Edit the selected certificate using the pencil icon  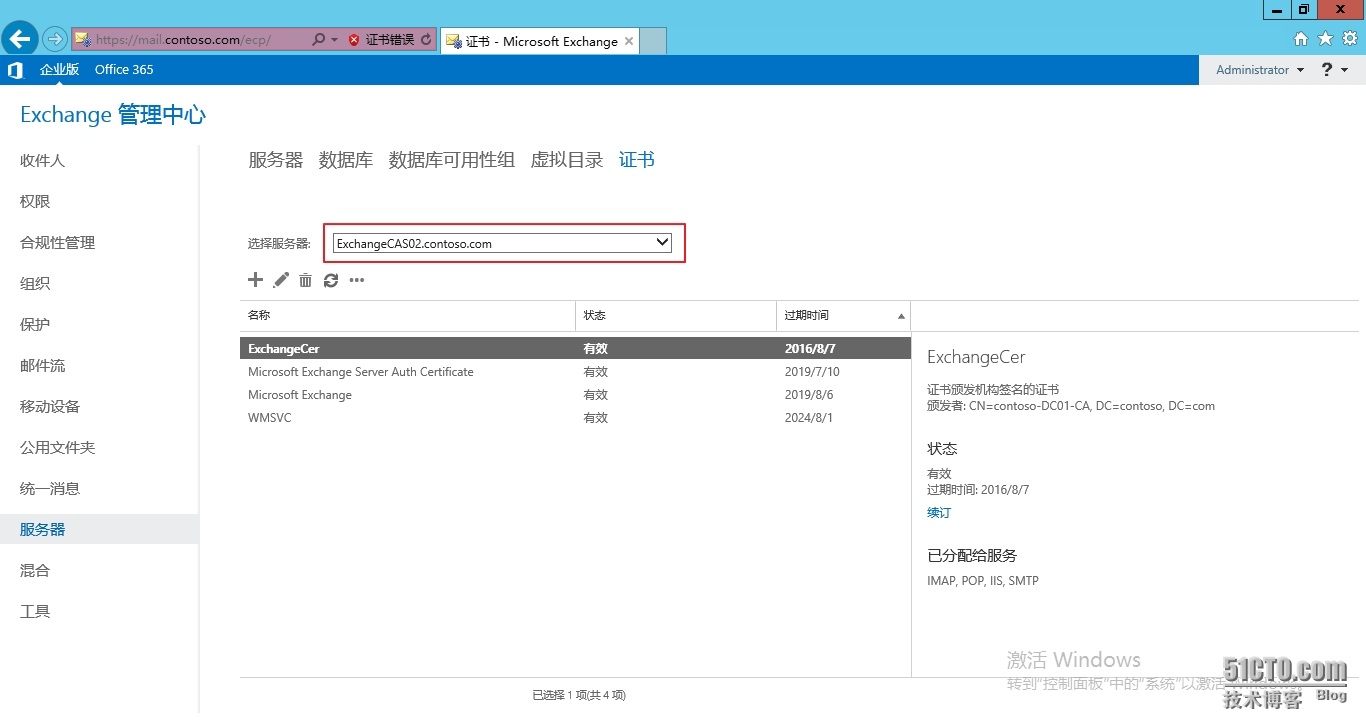pos(280,280)
